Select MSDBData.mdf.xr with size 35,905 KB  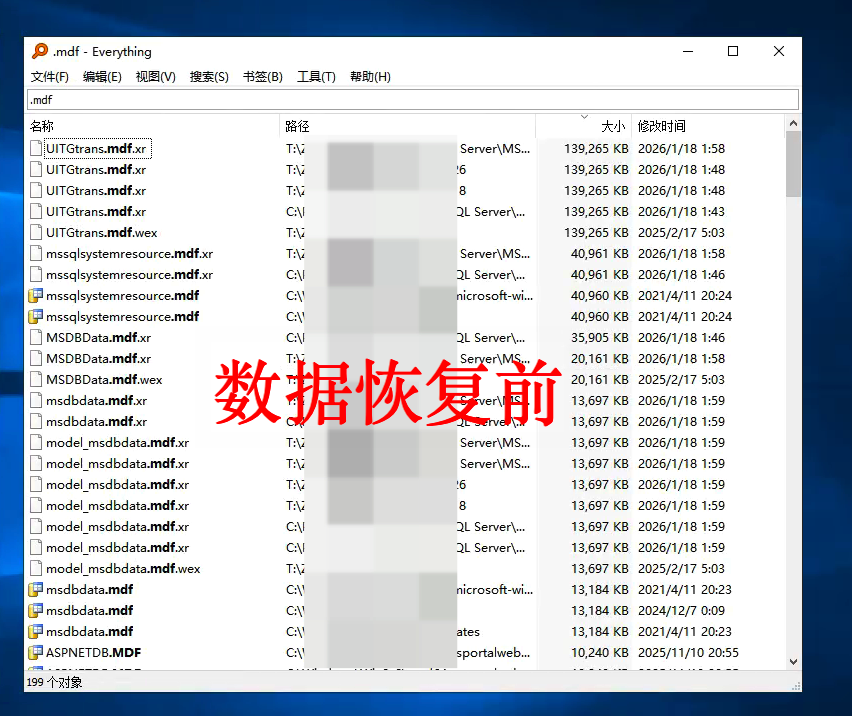point(98,337)
